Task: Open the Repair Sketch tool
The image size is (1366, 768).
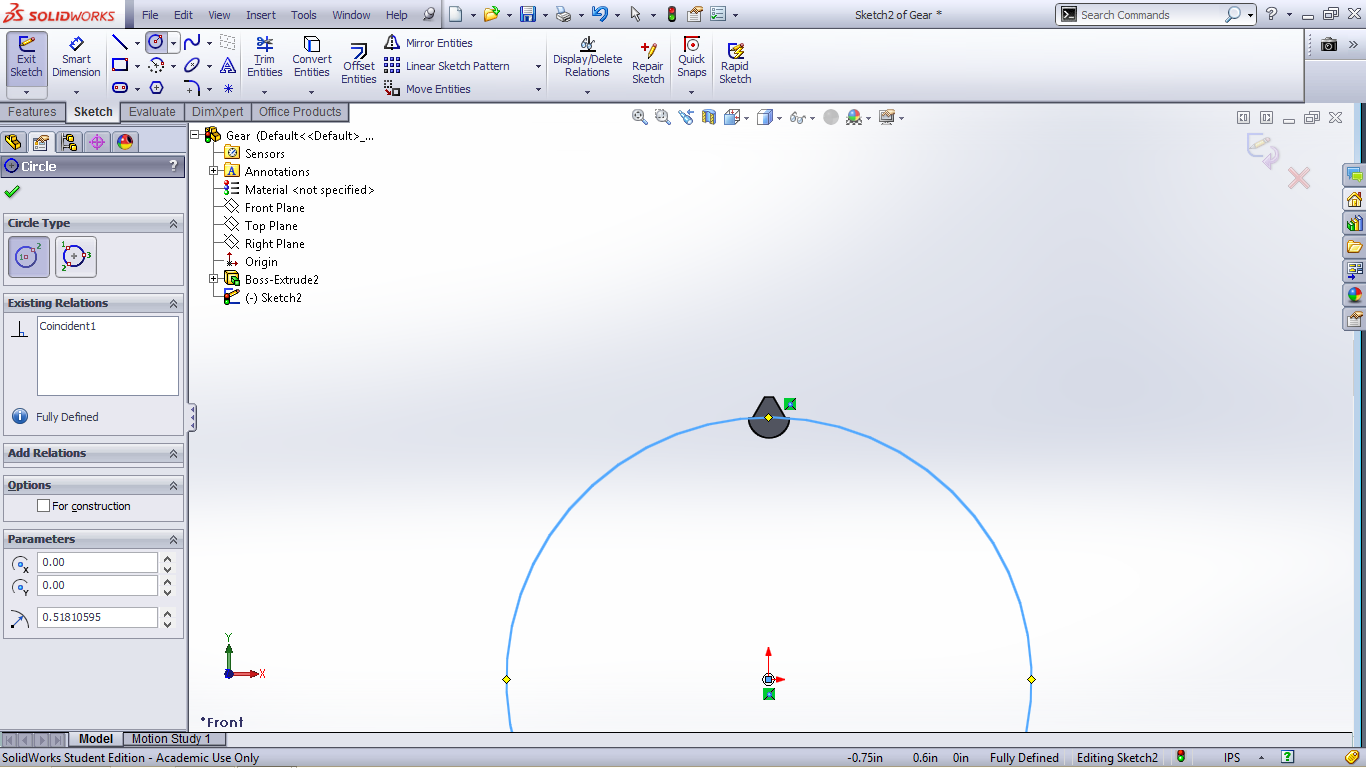Action: (647, 64)
